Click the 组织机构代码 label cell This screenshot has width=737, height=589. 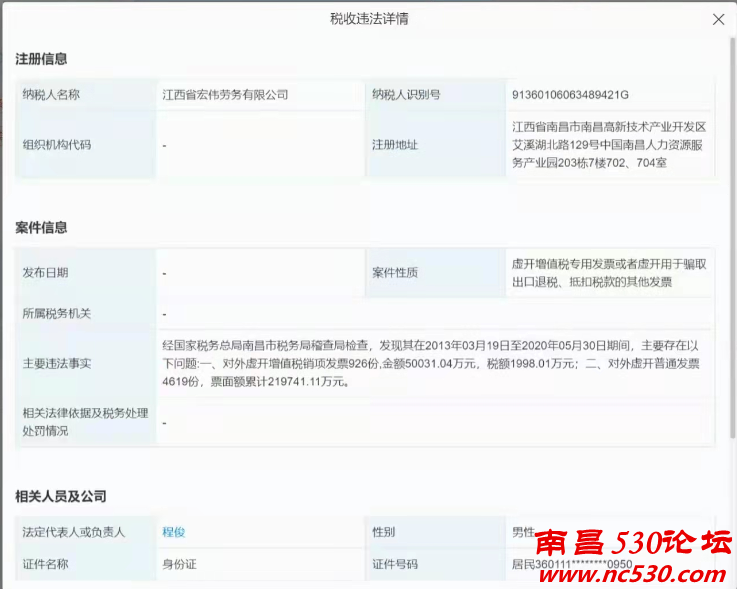[57, 144]
